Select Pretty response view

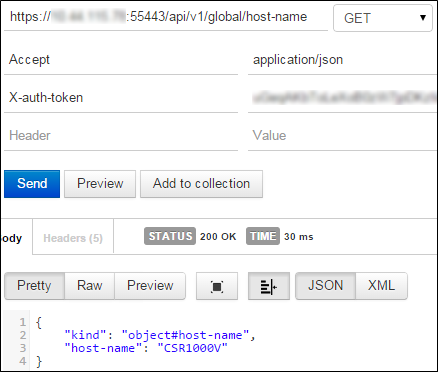34,286
